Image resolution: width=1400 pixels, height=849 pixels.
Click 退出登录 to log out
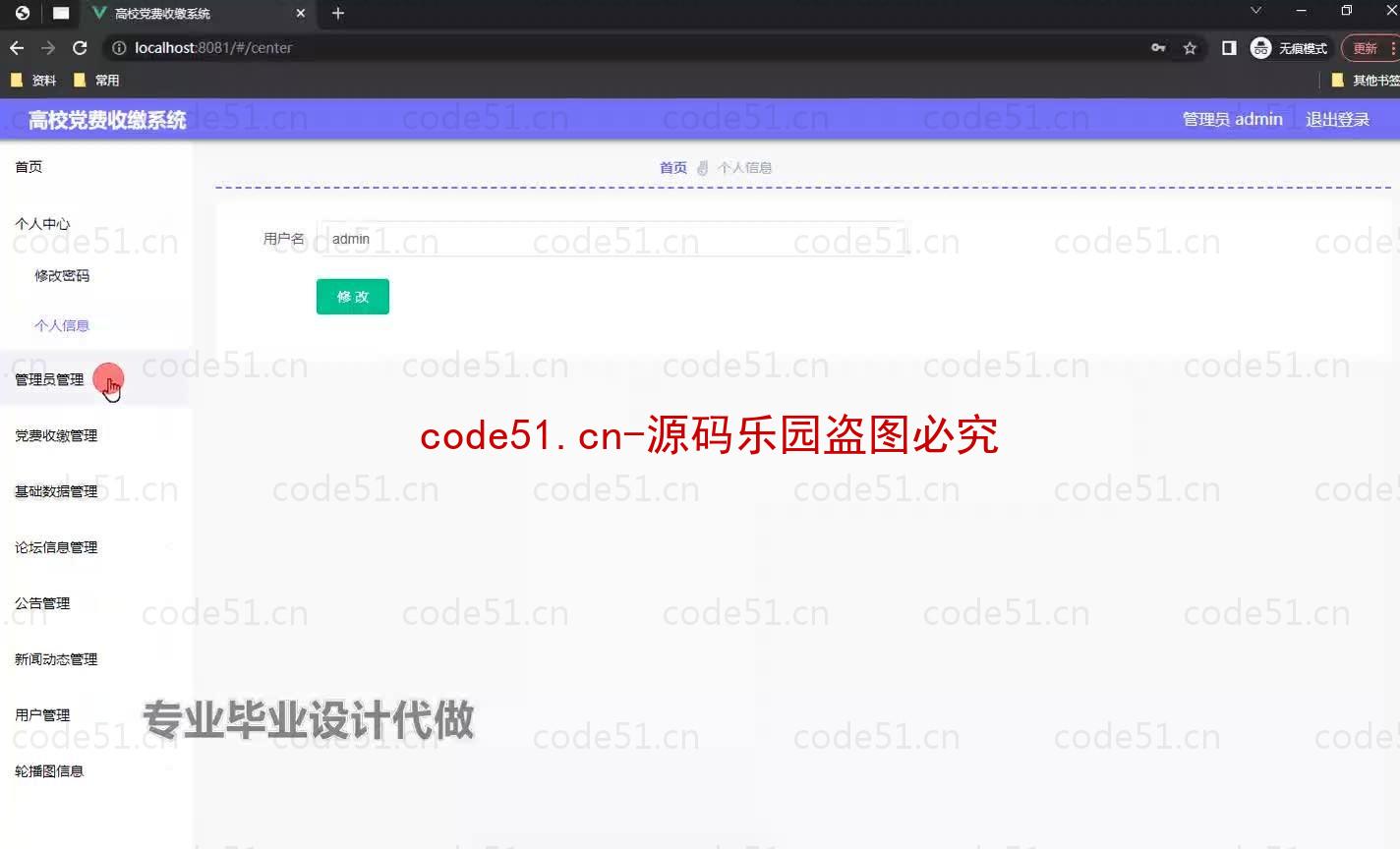1337,119
